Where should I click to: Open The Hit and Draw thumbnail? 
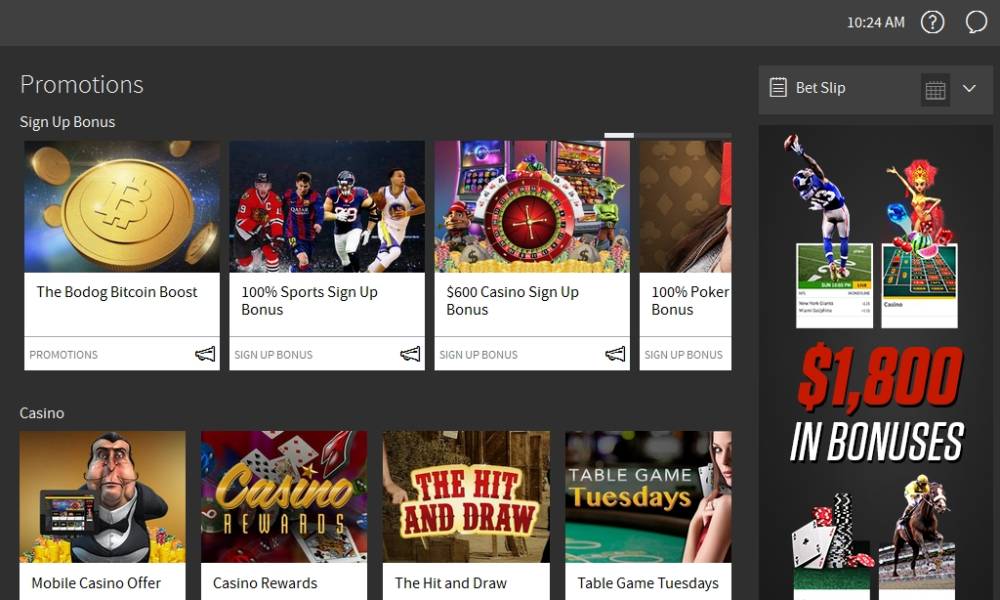tap(466, 497)
